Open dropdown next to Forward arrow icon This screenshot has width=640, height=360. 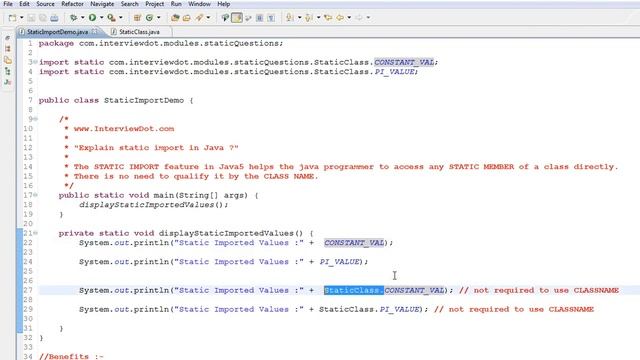point(368,18)
